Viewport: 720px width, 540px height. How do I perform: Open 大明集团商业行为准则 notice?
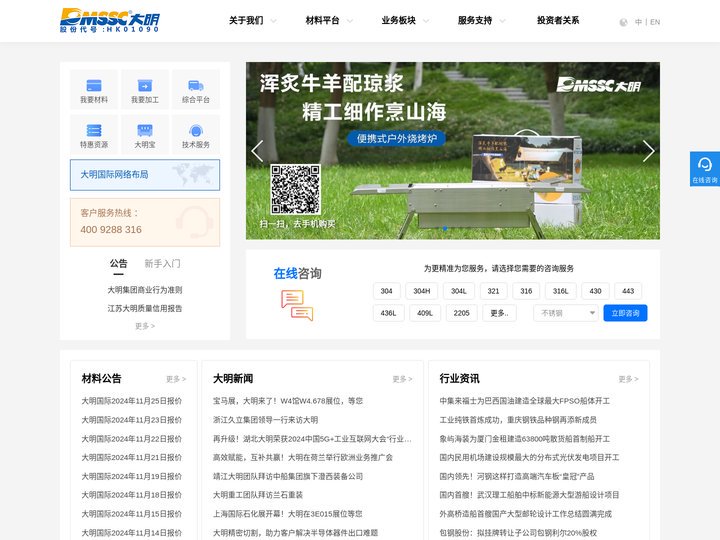(x=145, y=290)
